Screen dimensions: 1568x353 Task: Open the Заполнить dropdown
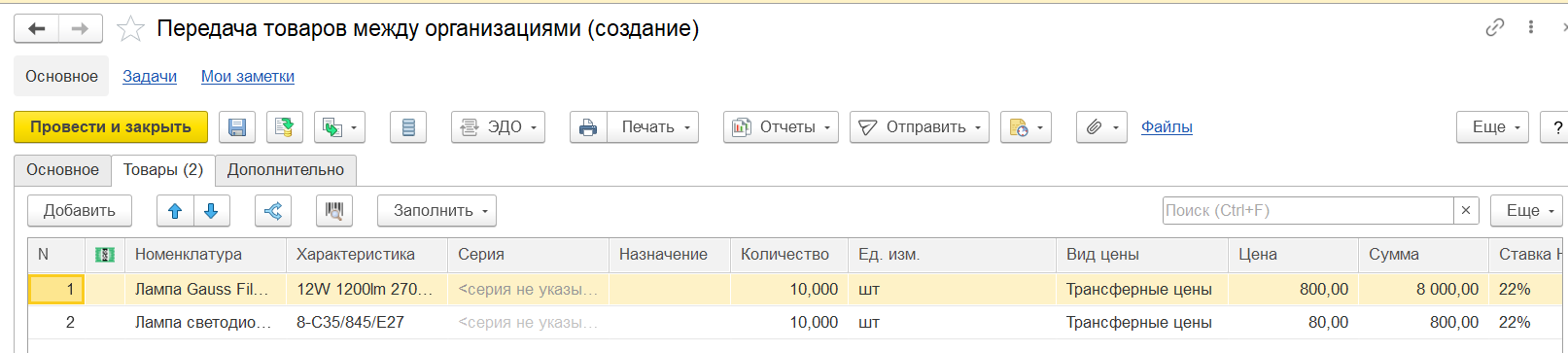coord(436,211)
